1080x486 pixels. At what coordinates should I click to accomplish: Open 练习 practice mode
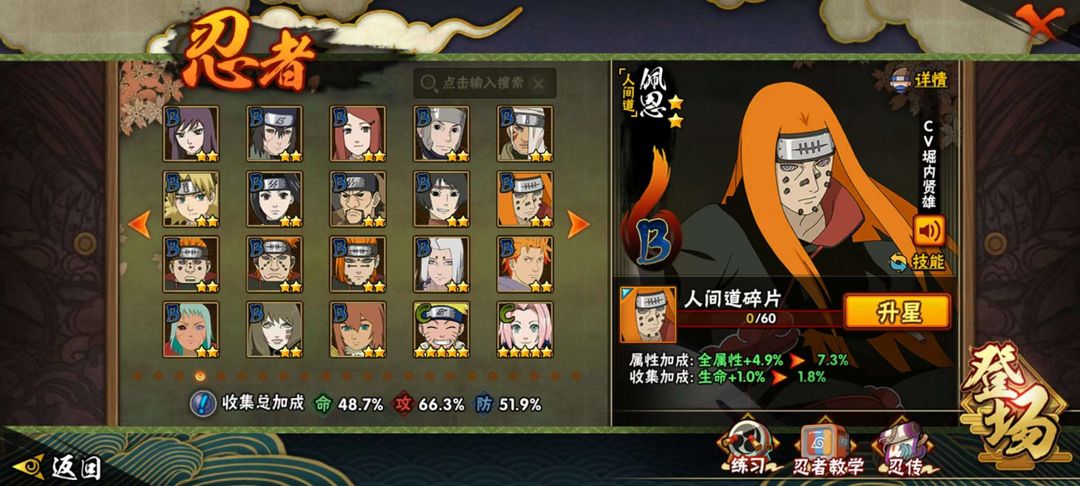745,450
